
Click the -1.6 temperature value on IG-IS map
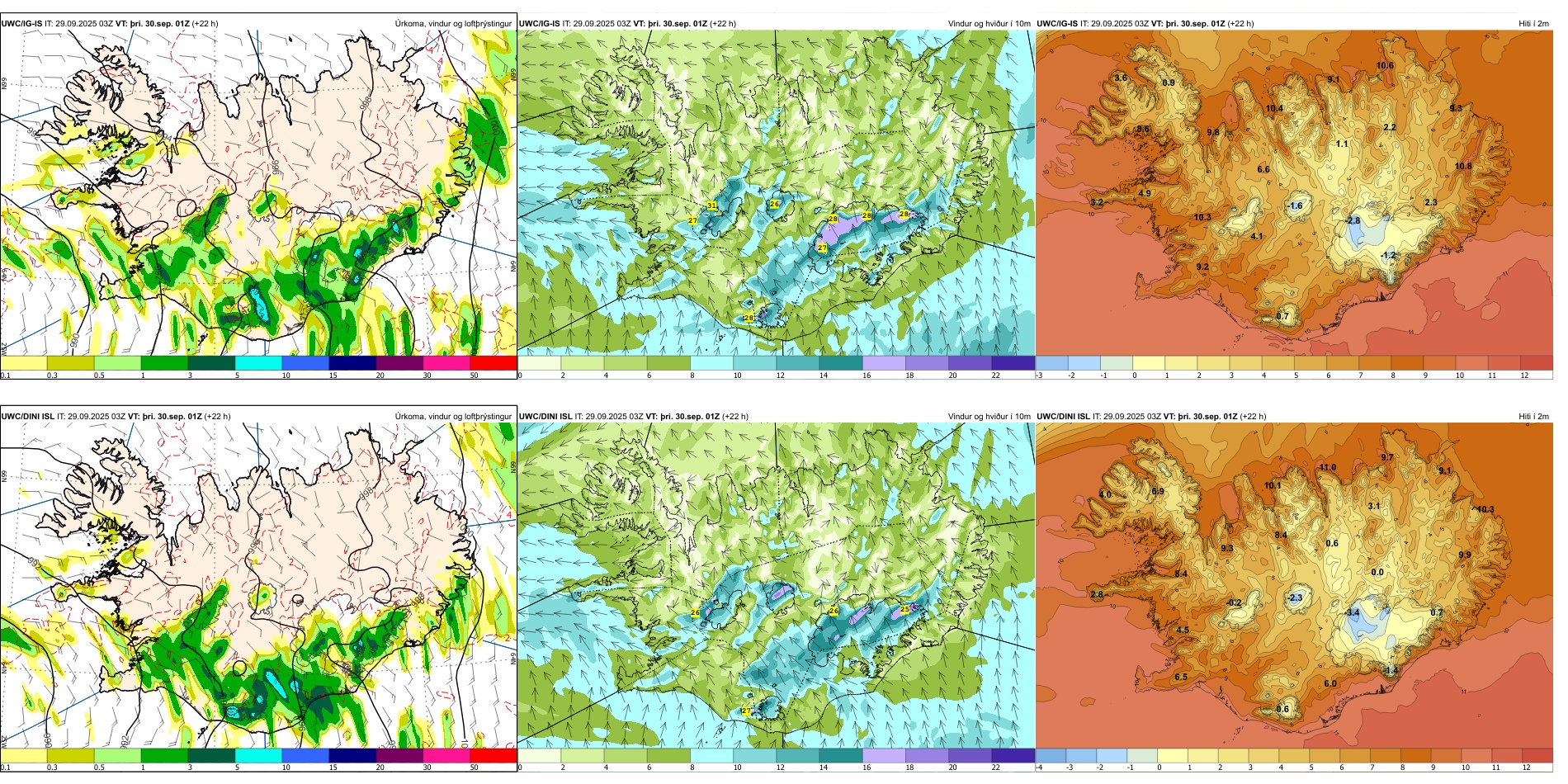tap(1295, 205)
